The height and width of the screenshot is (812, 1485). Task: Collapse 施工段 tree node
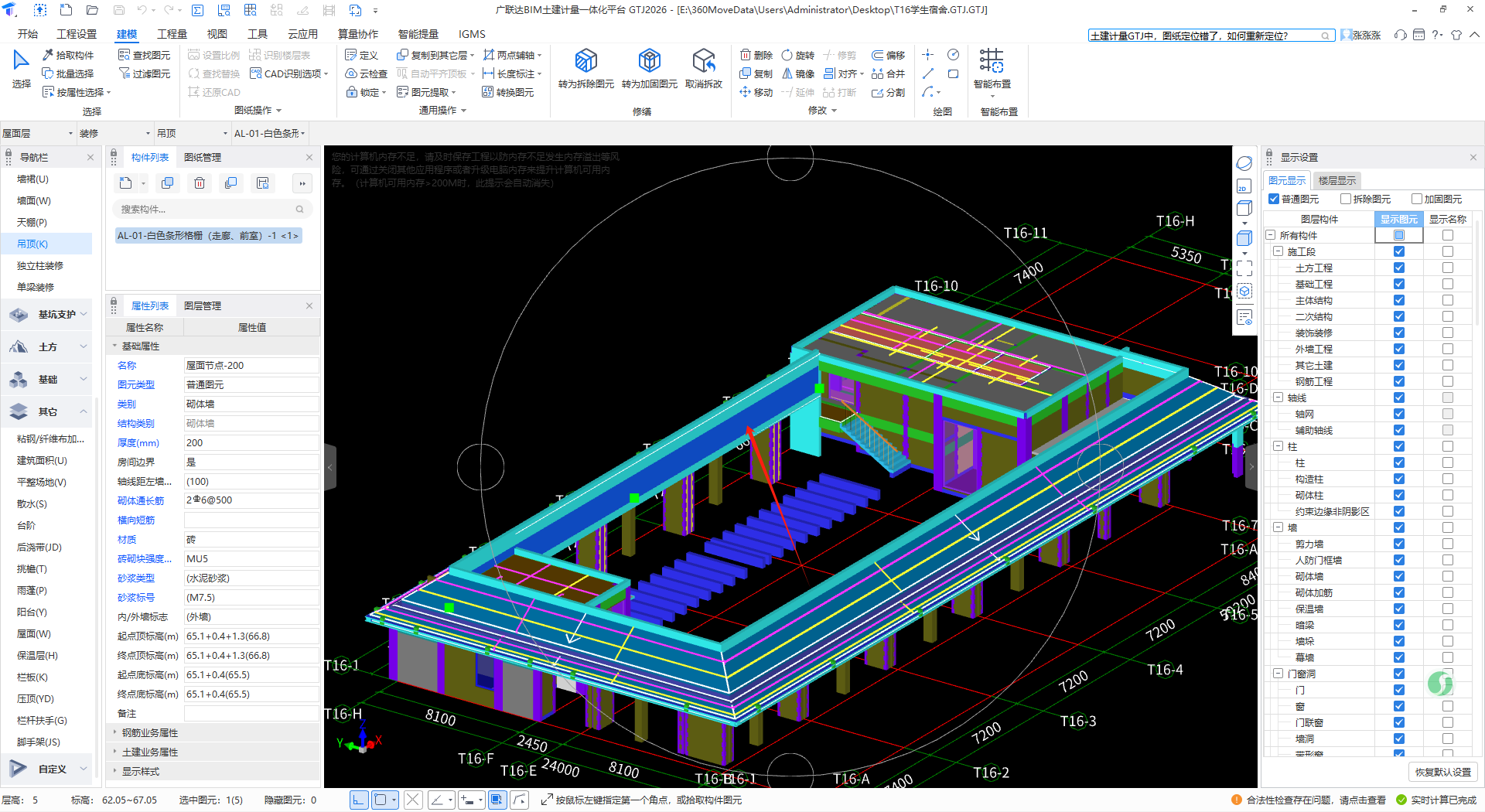[1278, 251]
